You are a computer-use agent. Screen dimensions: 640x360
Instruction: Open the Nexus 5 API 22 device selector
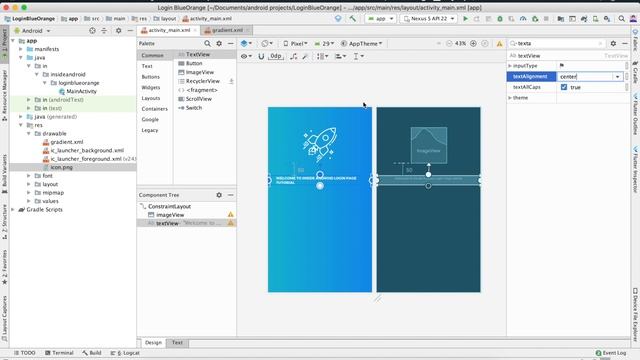[429, 19]
